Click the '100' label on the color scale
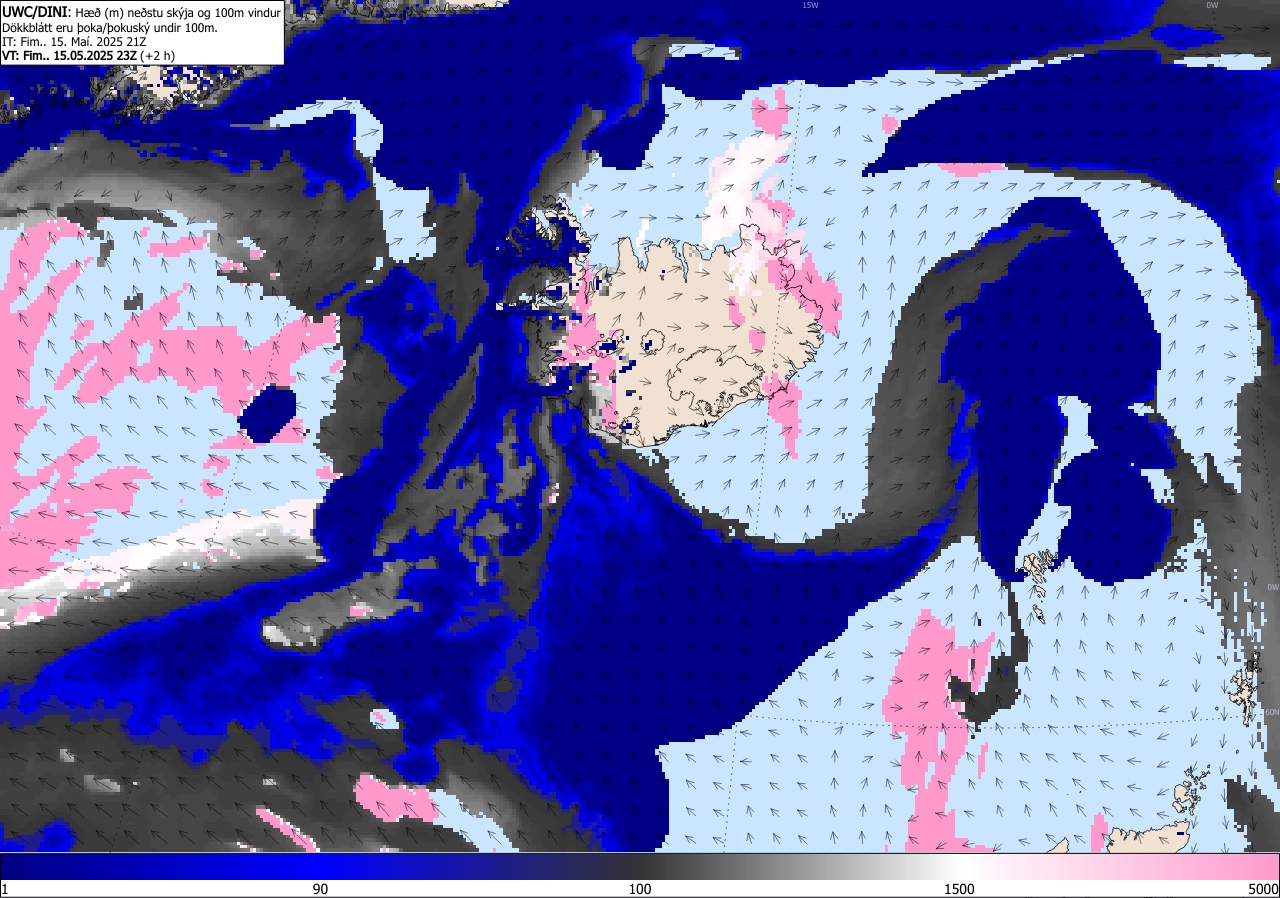The image size is (1280, 898). pos(640,889)
